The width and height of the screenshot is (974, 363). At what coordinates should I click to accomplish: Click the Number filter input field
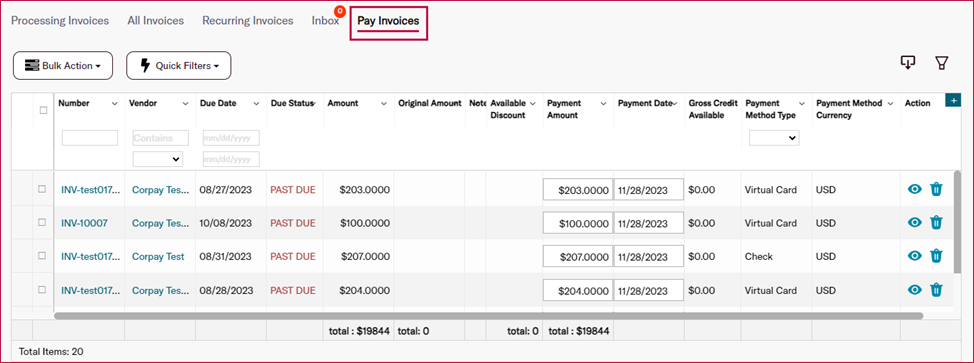(x=89, y=138)
